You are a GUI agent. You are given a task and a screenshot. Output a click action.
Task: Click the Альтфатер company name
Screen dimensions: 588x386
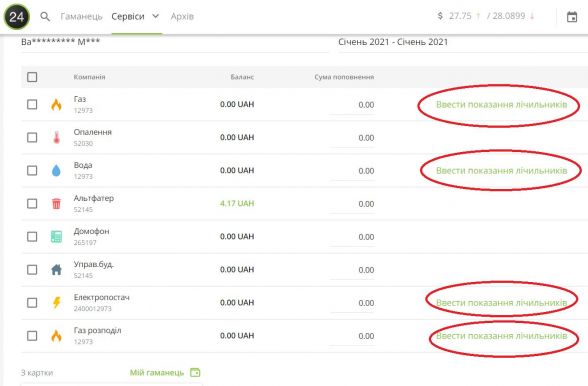tap(94, 198)
